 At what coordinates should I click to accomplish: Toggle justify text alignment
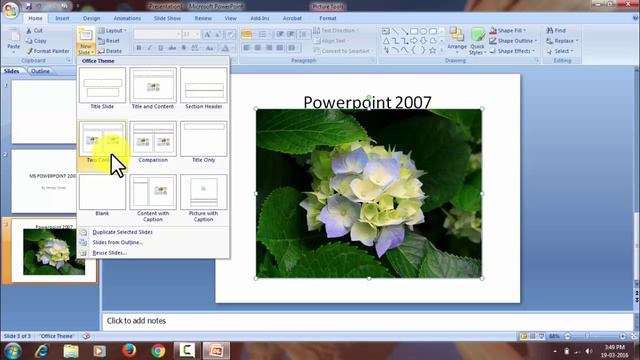280,48
